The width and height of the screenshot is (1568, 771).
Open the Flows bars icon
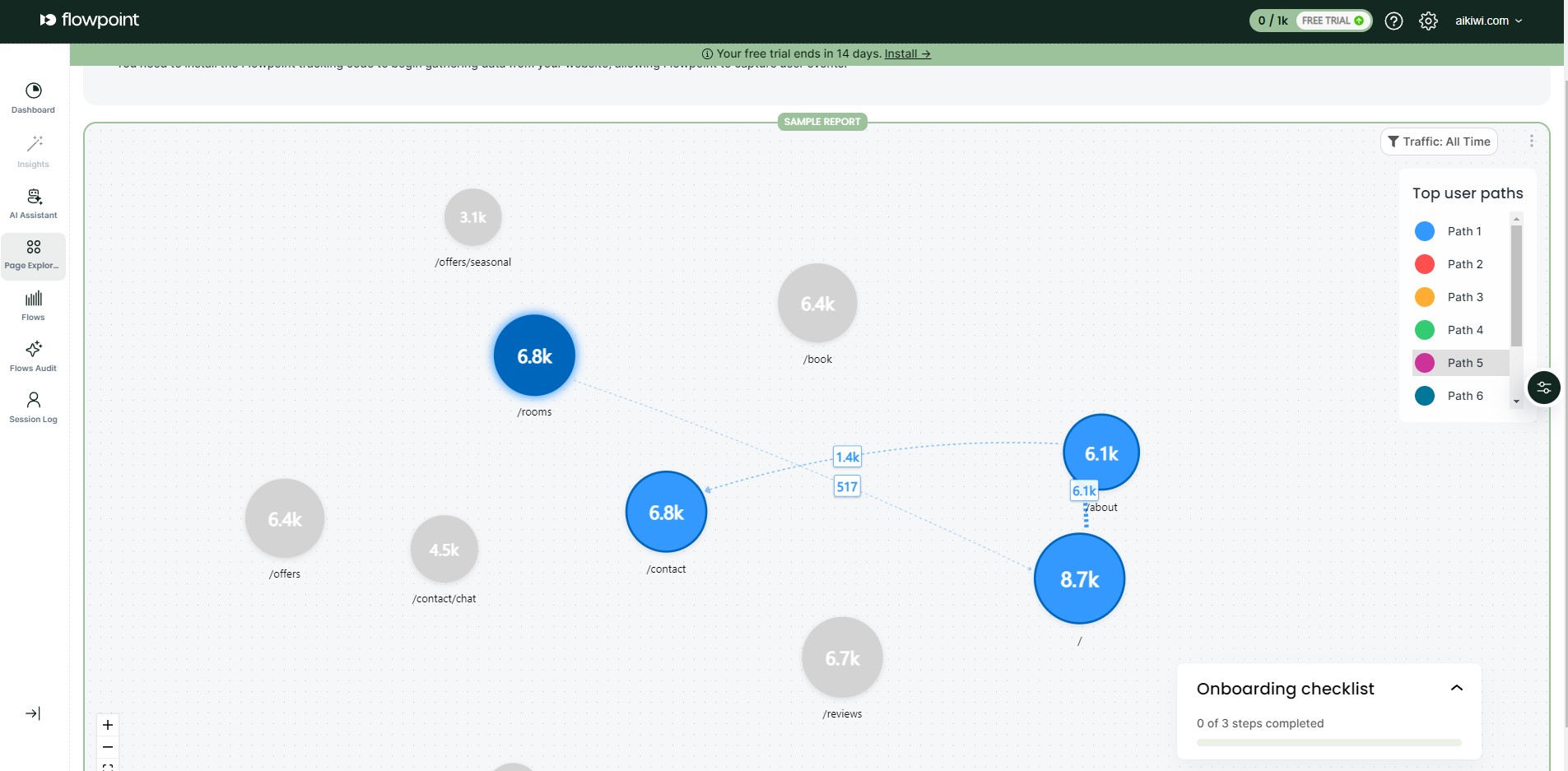tap(34, 298)
